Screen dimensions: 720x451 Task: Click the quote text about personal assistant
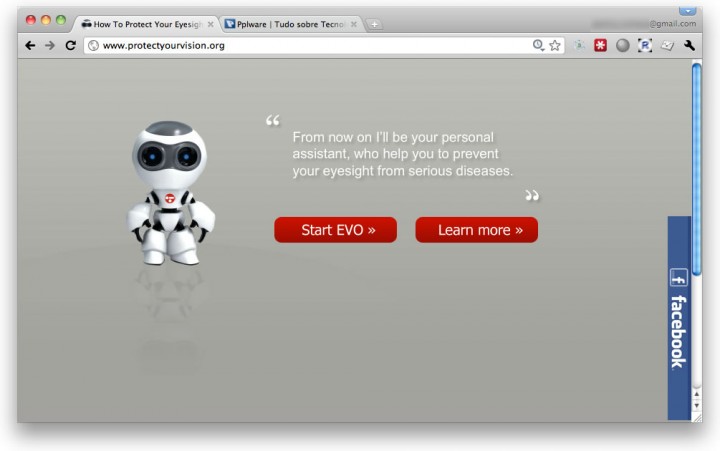(x=403, y=154)
